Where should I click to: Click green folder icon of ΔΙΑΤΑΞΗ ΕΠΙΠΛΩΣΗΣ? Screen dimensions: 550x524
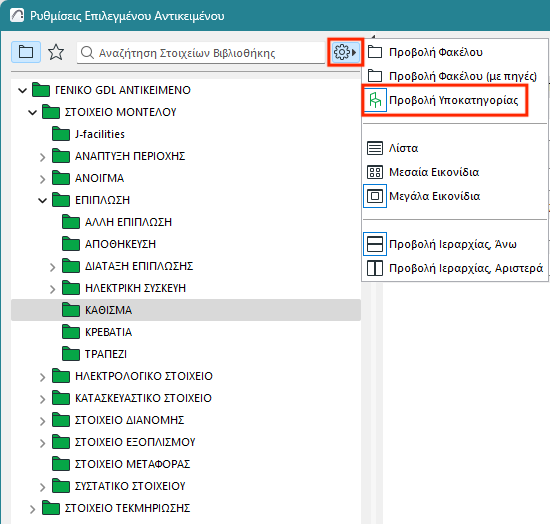coord(71,266)
